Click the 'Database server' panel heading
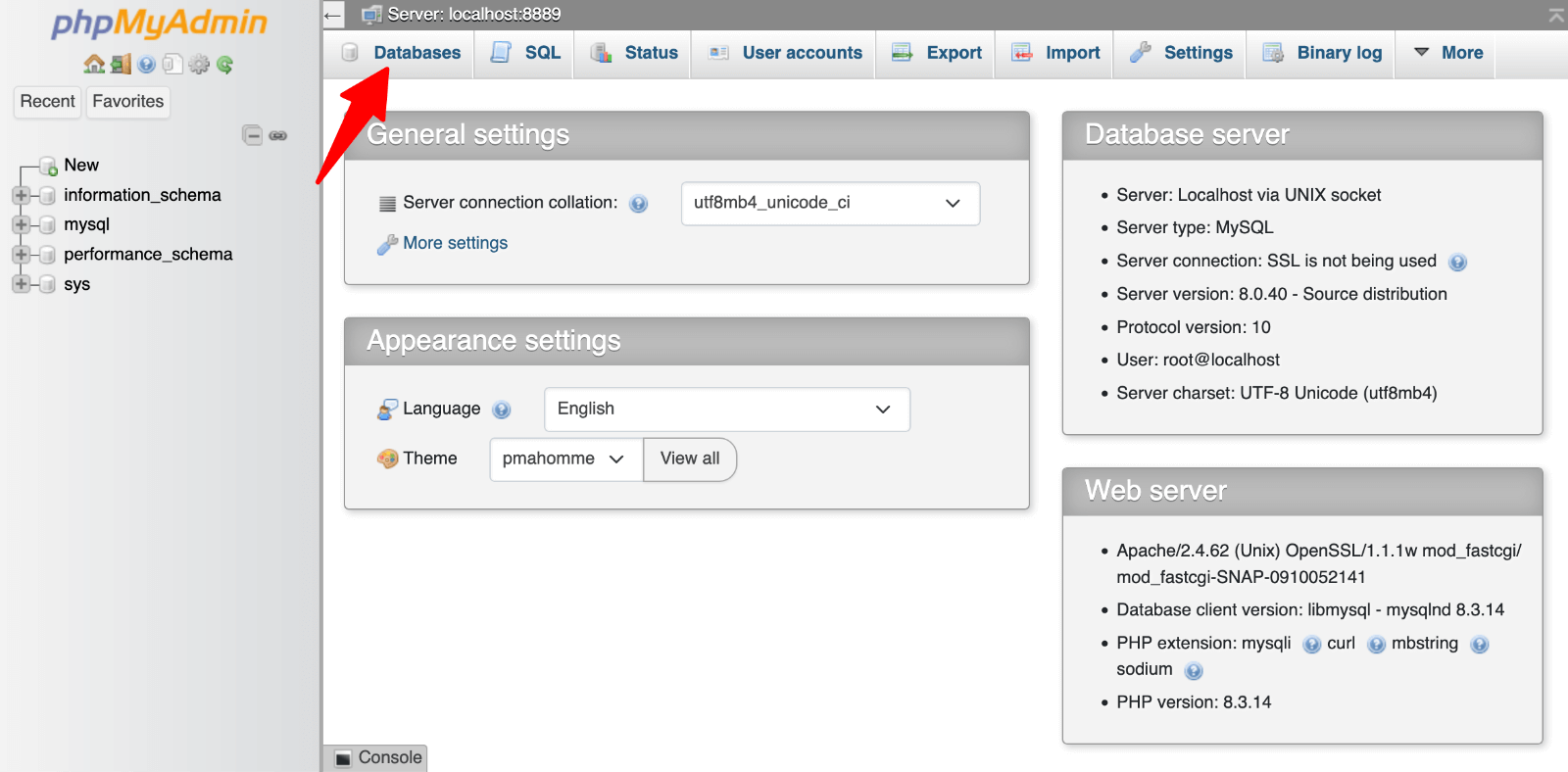Screen dimensions: 1568x772 (1187, 134)
